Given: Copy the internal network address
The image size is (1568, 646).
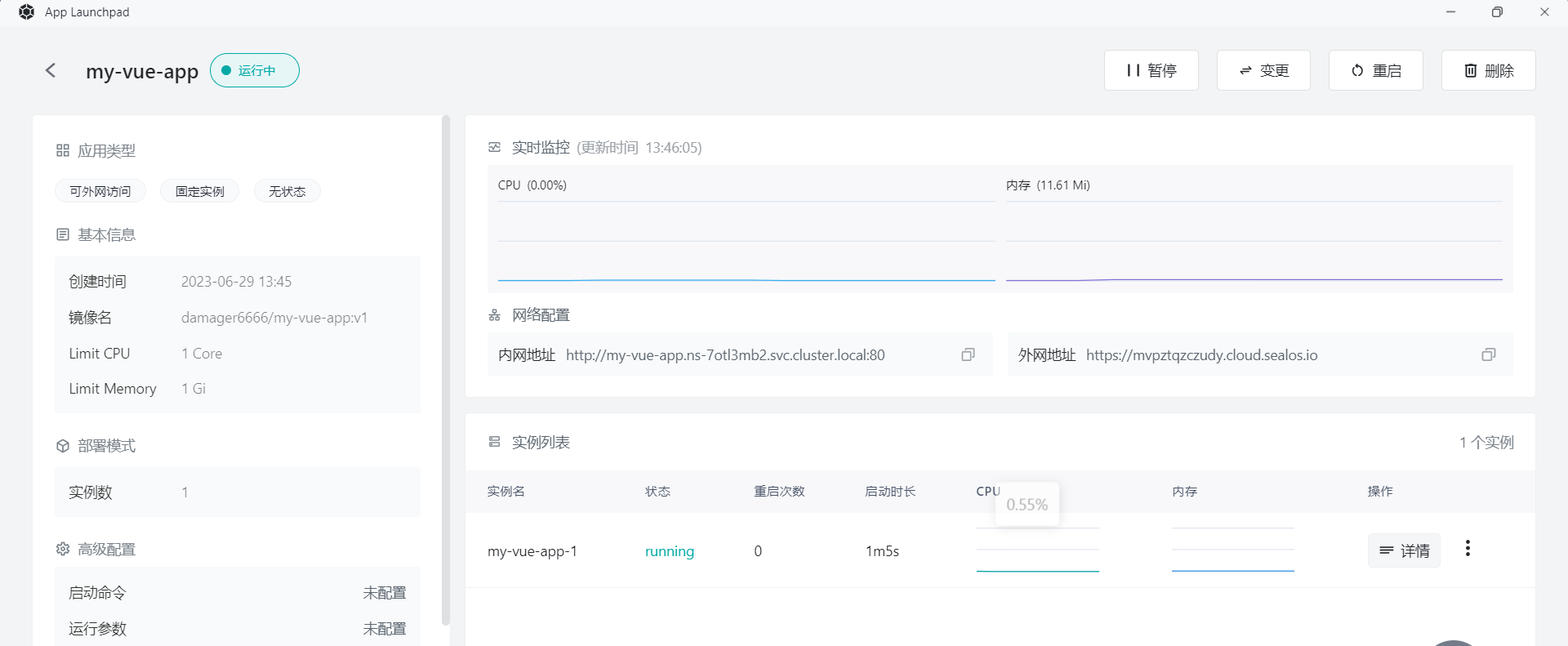Looking at the screenshot, I should click(x=968, y=354).
